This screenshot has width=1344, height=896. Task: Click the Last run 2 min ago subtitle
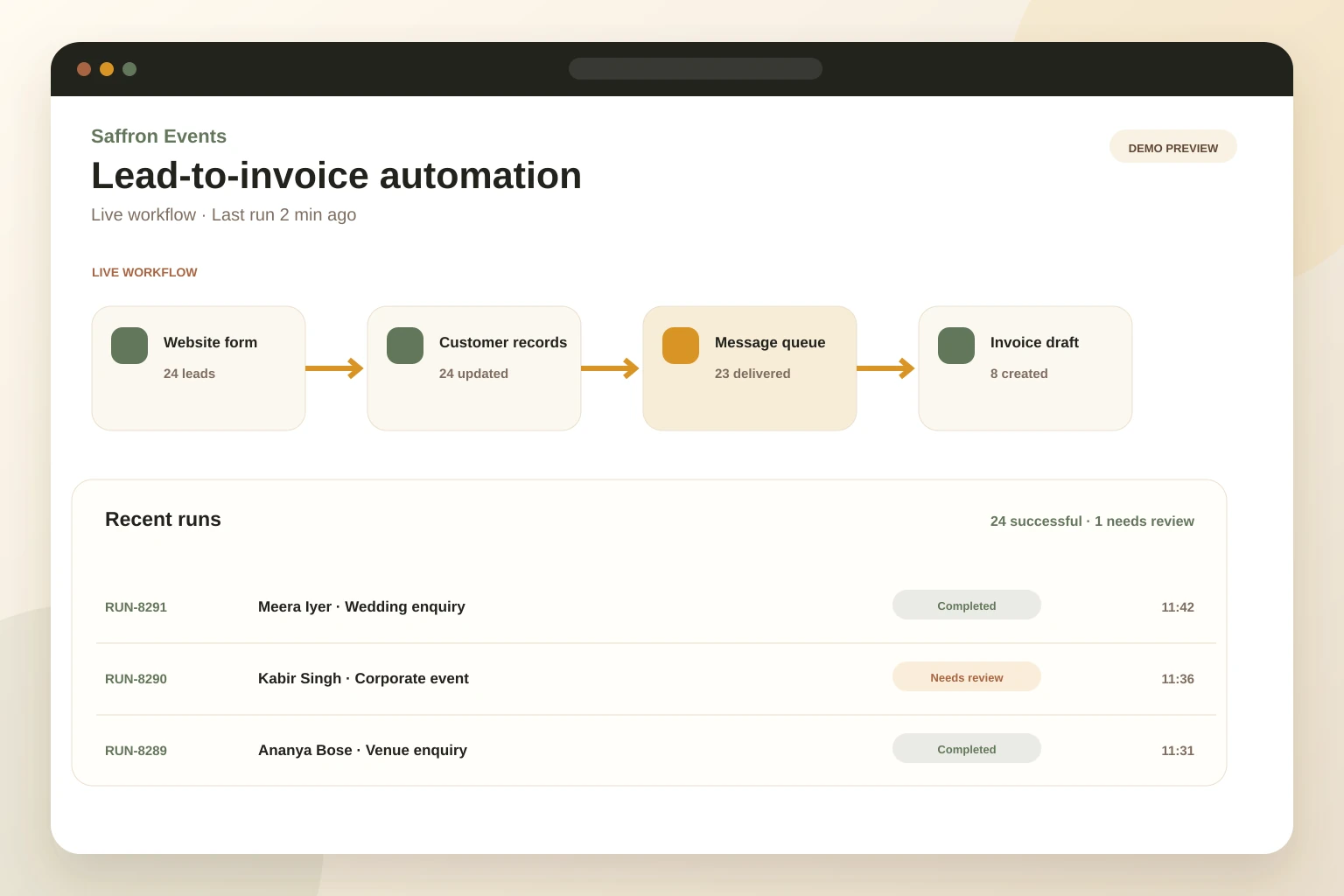coord(283,215)
